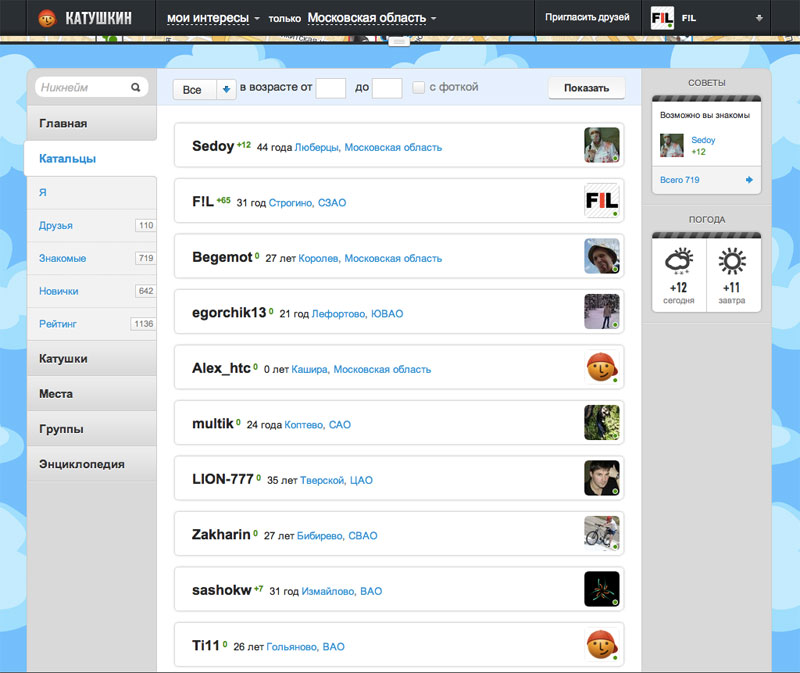Select the Катальцы sidebar tab
The width and height of the screenshot is (800, 673).
[91, 158]
